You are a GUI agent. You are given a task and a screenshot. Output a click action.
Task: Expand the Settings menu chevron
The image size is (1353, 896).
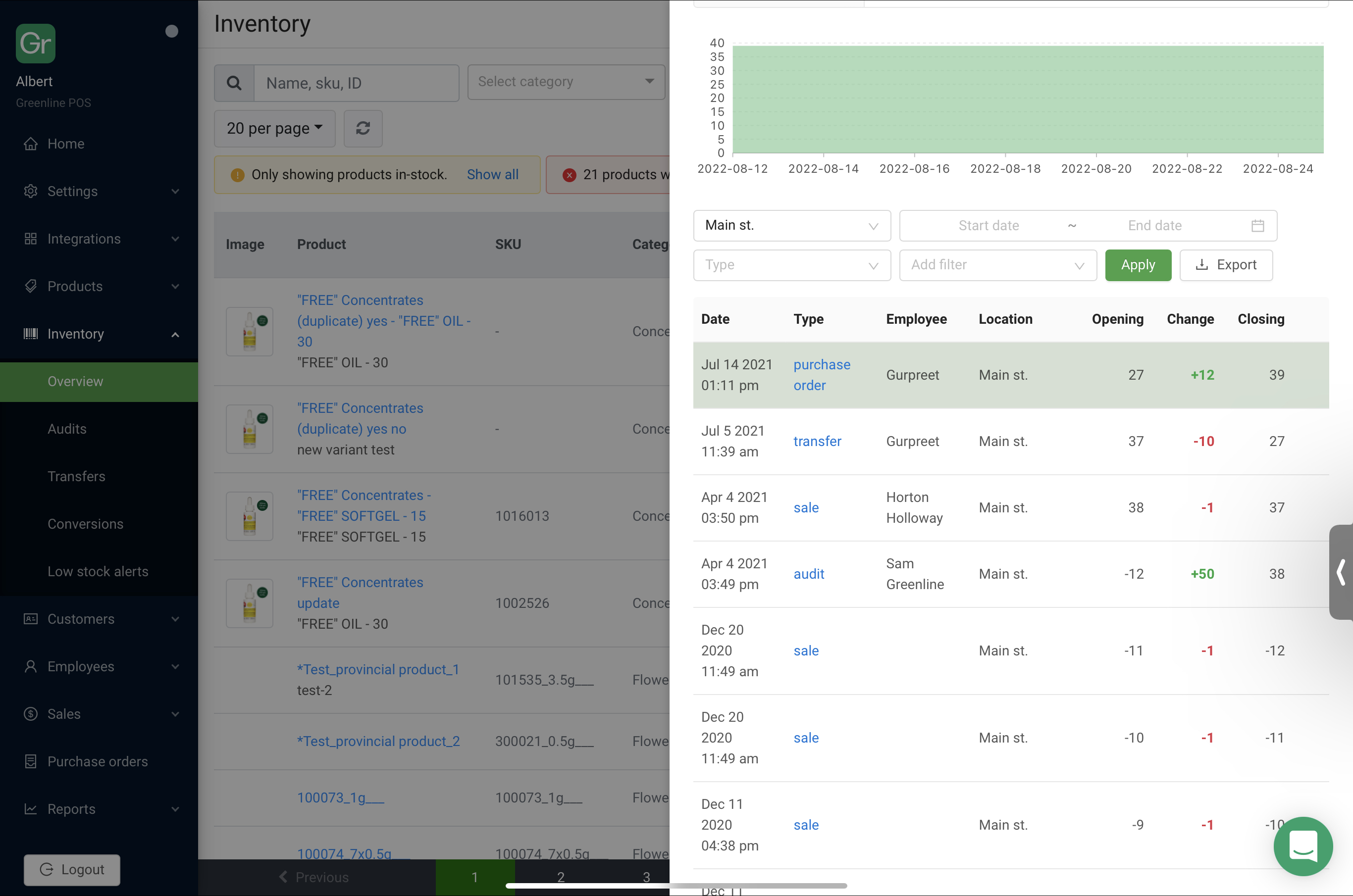coord(175,191)
